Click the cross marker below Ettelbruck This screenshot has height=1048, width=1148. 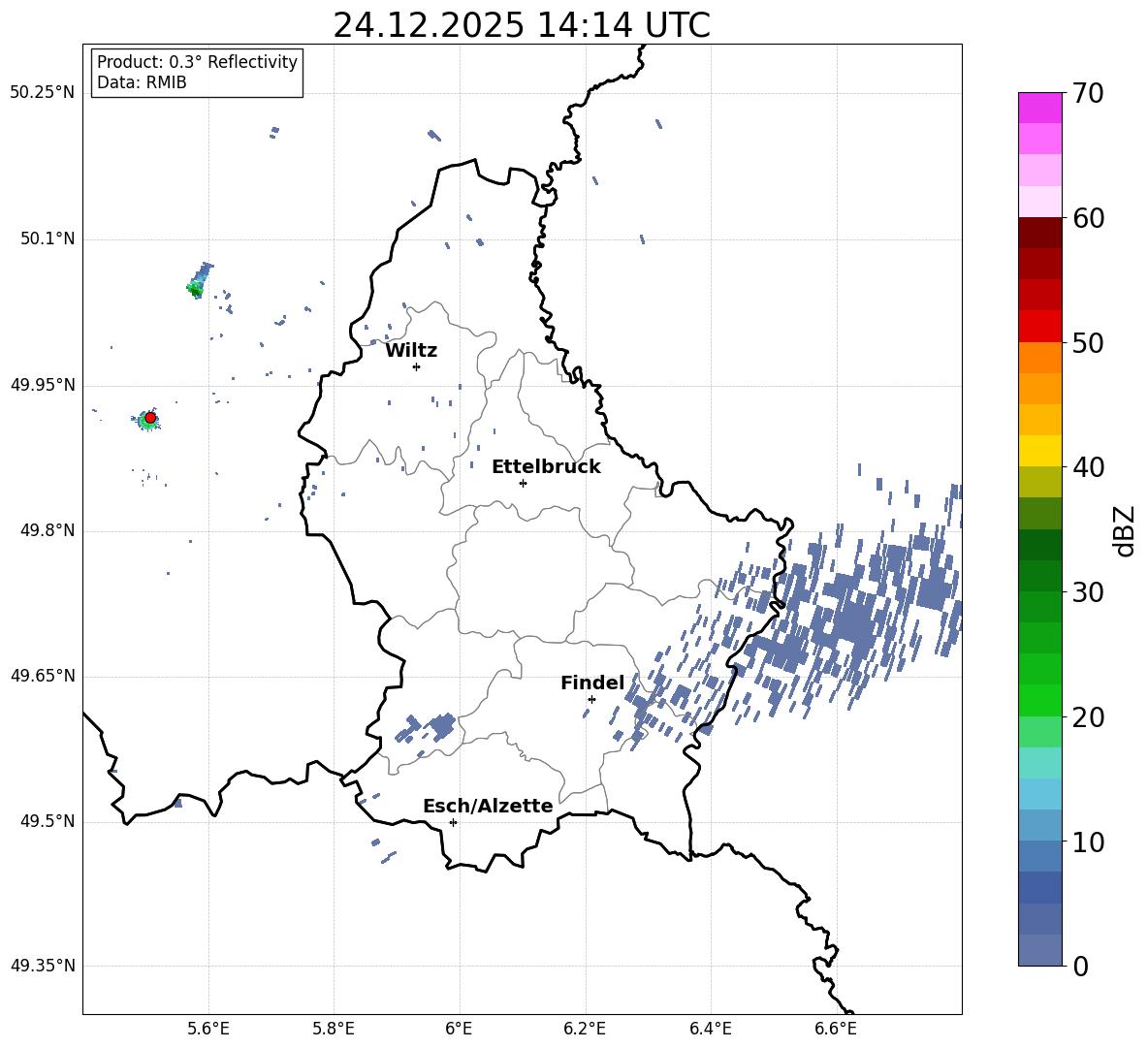coord(523,483)
